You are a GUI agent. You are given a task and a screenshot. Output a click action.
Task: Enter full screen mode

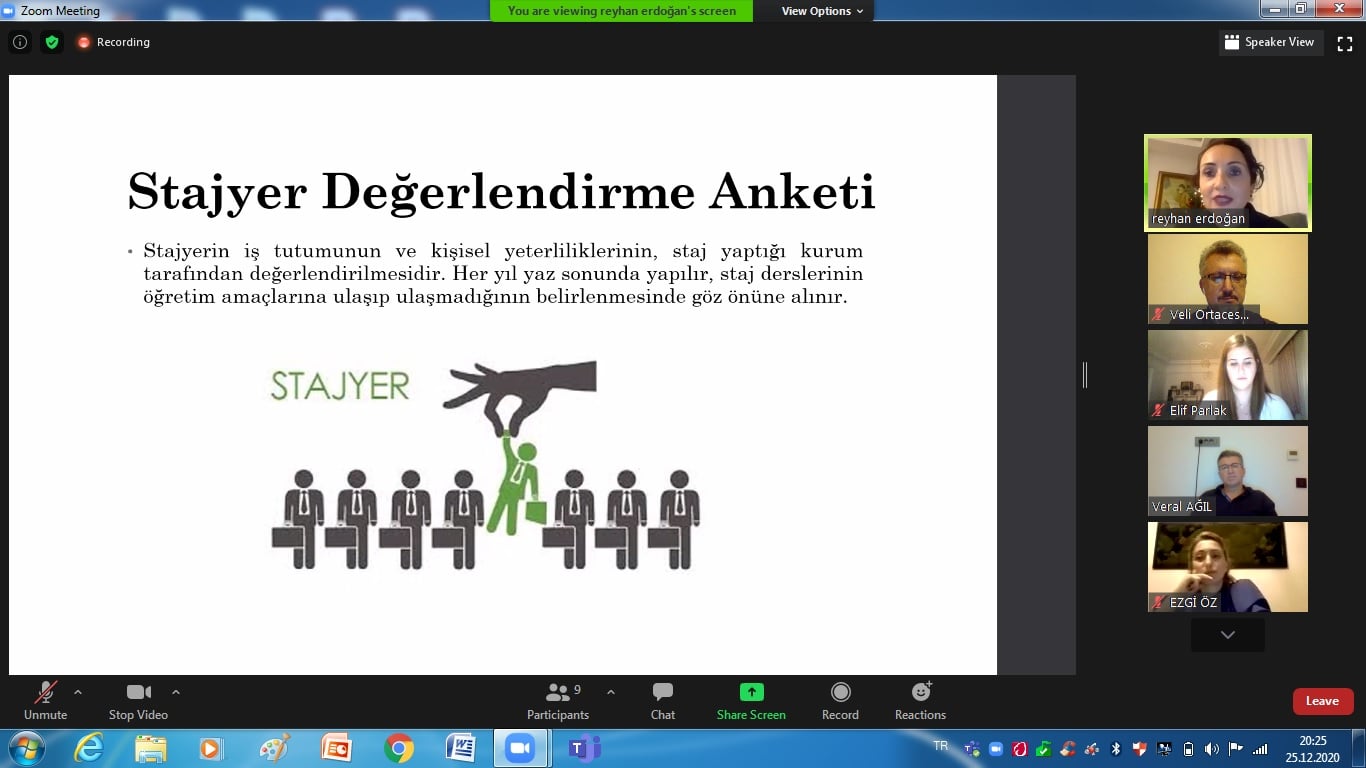coord(1345,43)
